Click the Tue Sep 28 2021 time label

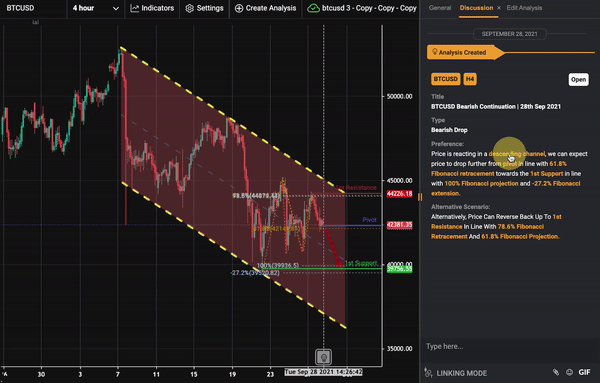tap(323, 372)
